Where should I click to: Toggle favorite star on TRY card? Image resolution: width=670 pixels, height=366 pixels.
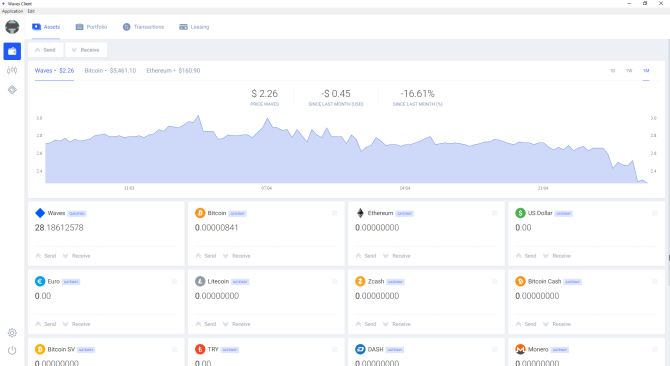(335, 349)
